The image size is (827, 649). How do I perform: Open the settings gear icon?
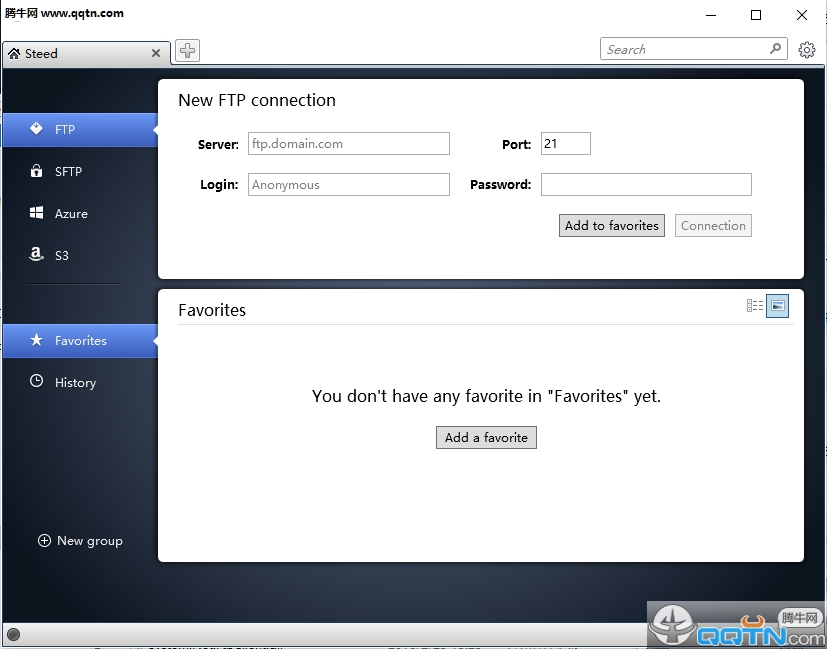806,49
